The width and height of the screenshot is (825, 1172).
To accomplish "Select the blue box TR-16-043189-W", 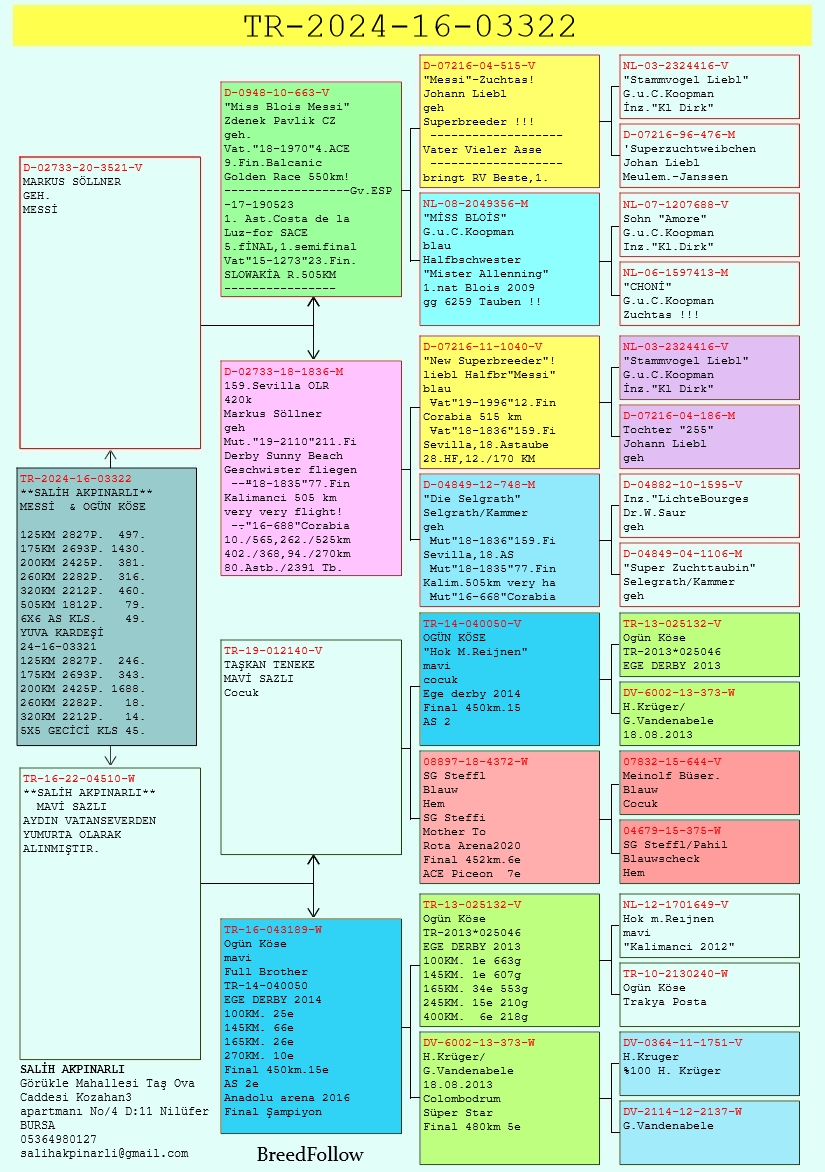I will [x=311, y=1026].
